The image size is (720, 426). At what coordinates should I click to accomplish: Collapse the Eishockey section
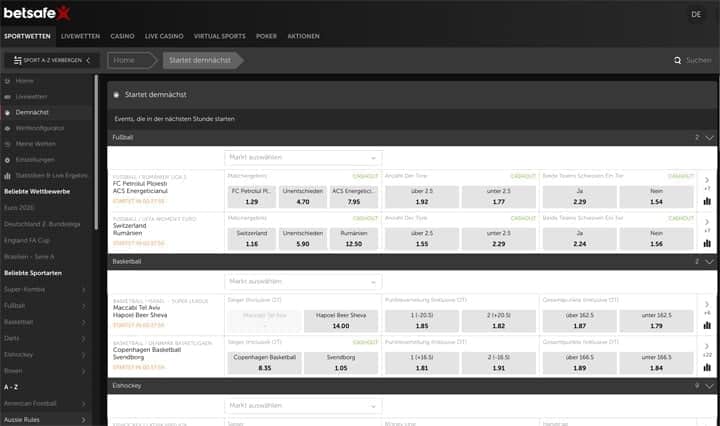(x=709, y=386)
